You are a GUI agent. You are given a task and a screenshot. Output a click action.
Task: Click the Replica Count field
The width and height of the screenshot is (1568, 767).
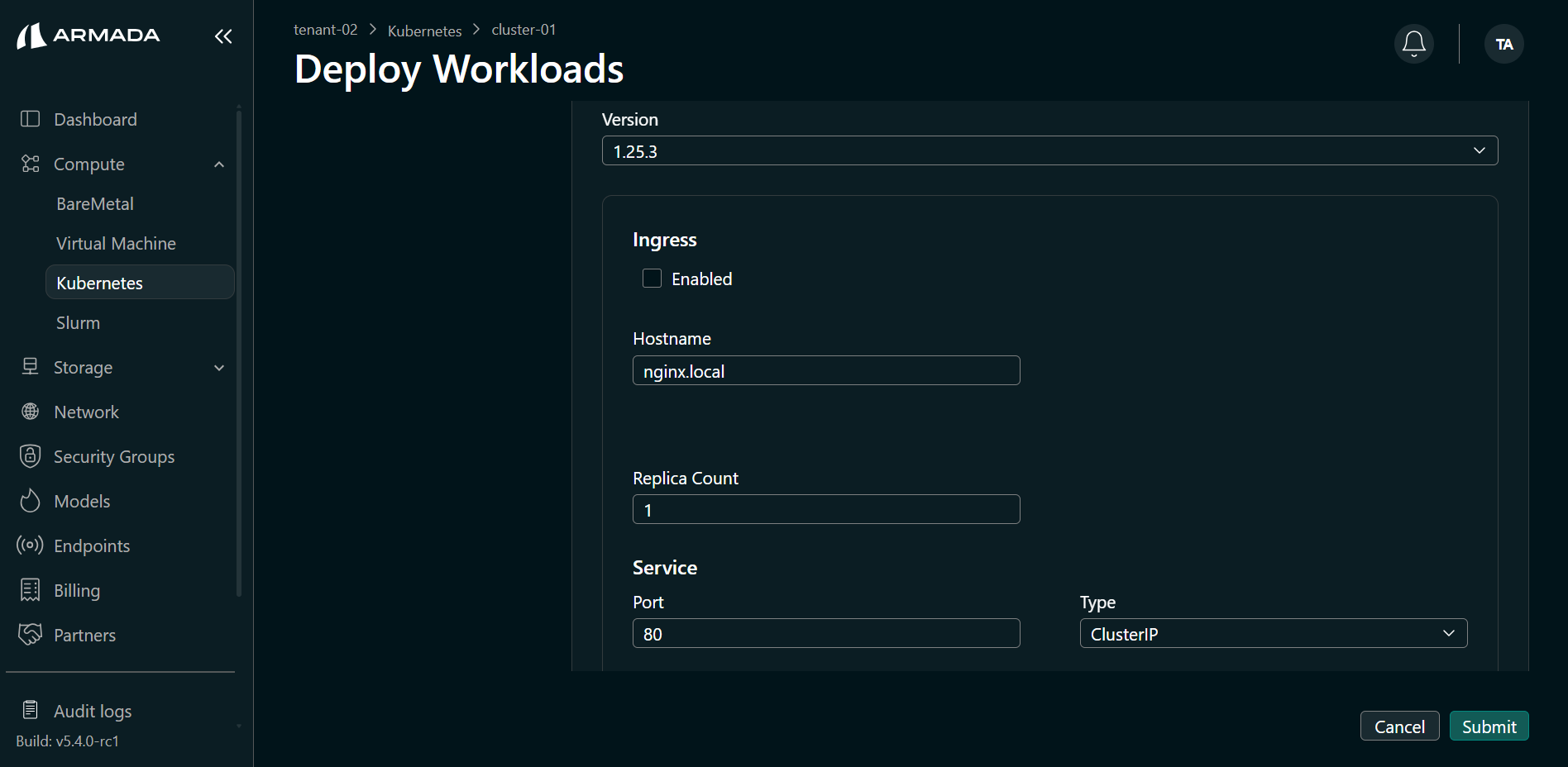826,509
